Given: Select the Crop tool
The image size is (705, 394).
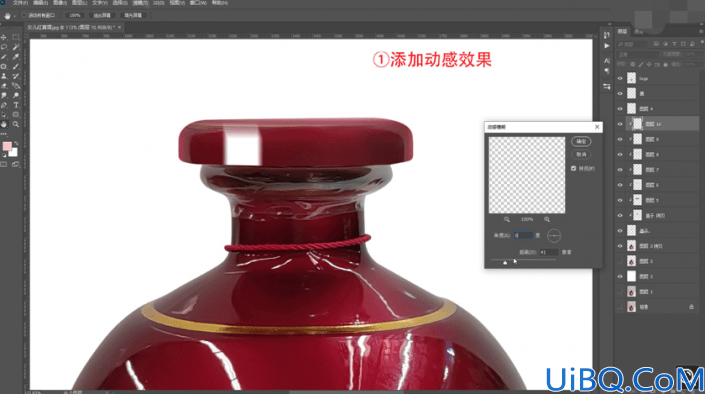Looking at the screenshot, I should pyautogui.click(x=4, y=57).
